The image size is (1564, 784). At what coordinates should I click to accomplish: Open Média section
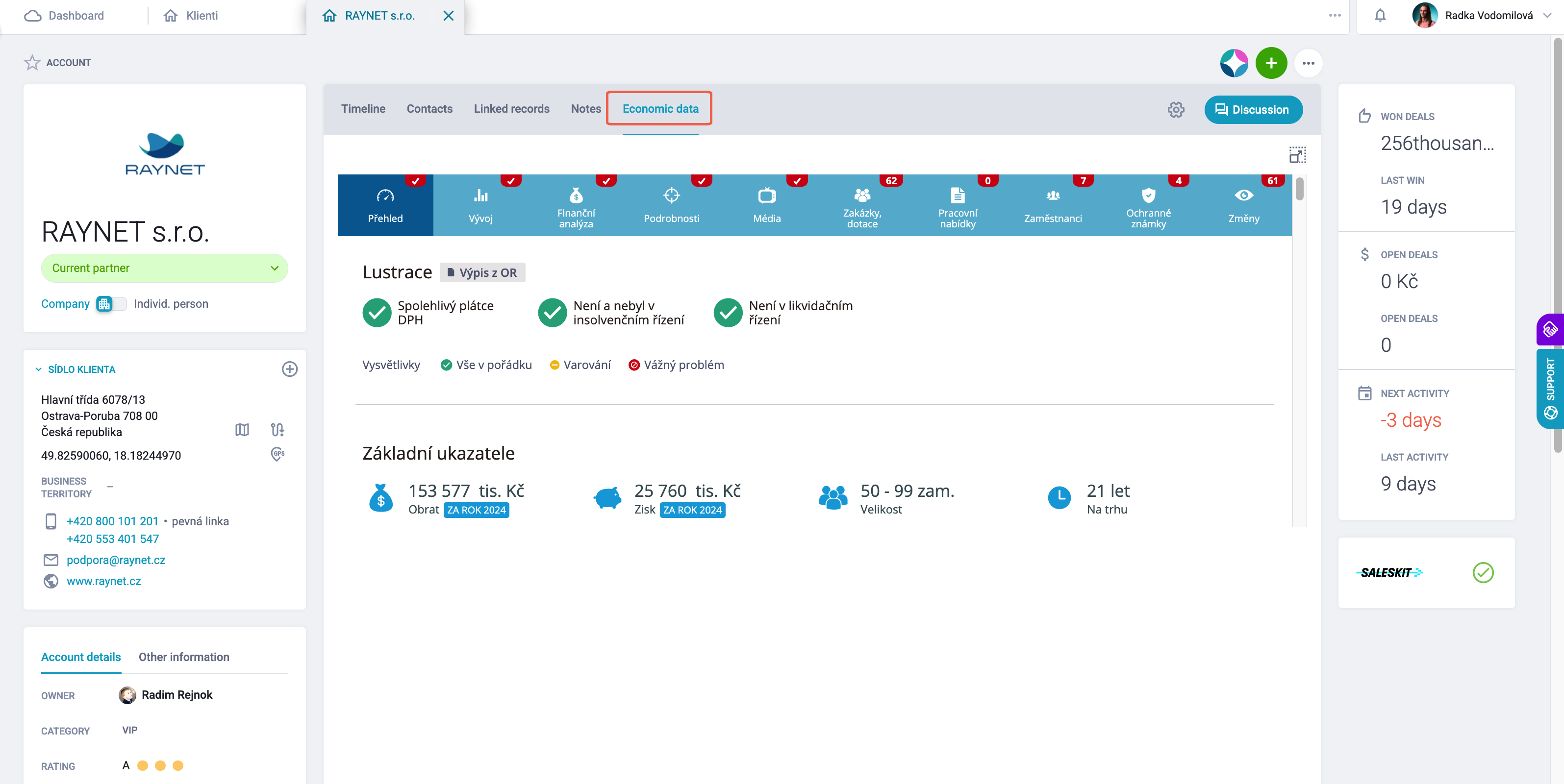click(767, 205)
